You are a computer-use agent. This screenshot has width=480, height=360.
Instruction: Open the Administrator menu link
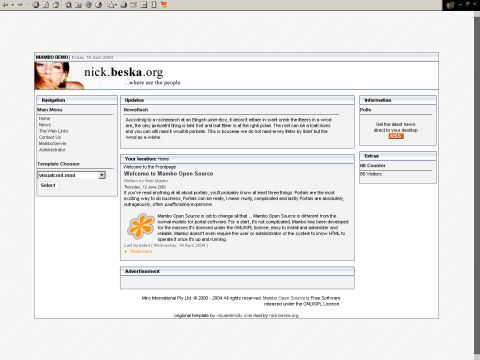click(x=52, y=150)
